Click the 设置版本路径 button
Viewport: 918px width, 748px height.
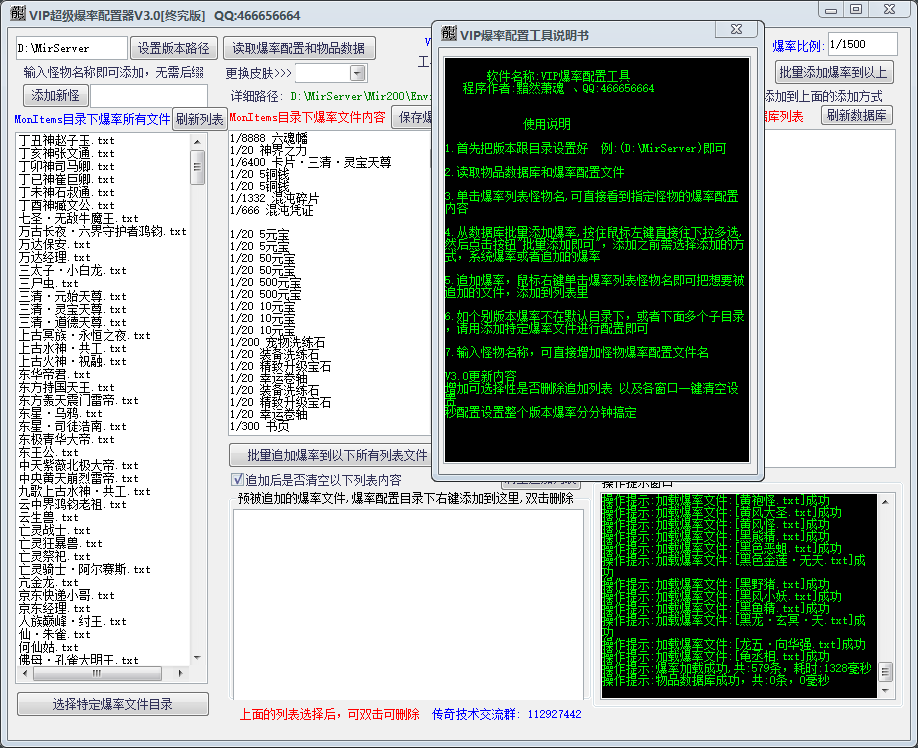click(174, 48)
